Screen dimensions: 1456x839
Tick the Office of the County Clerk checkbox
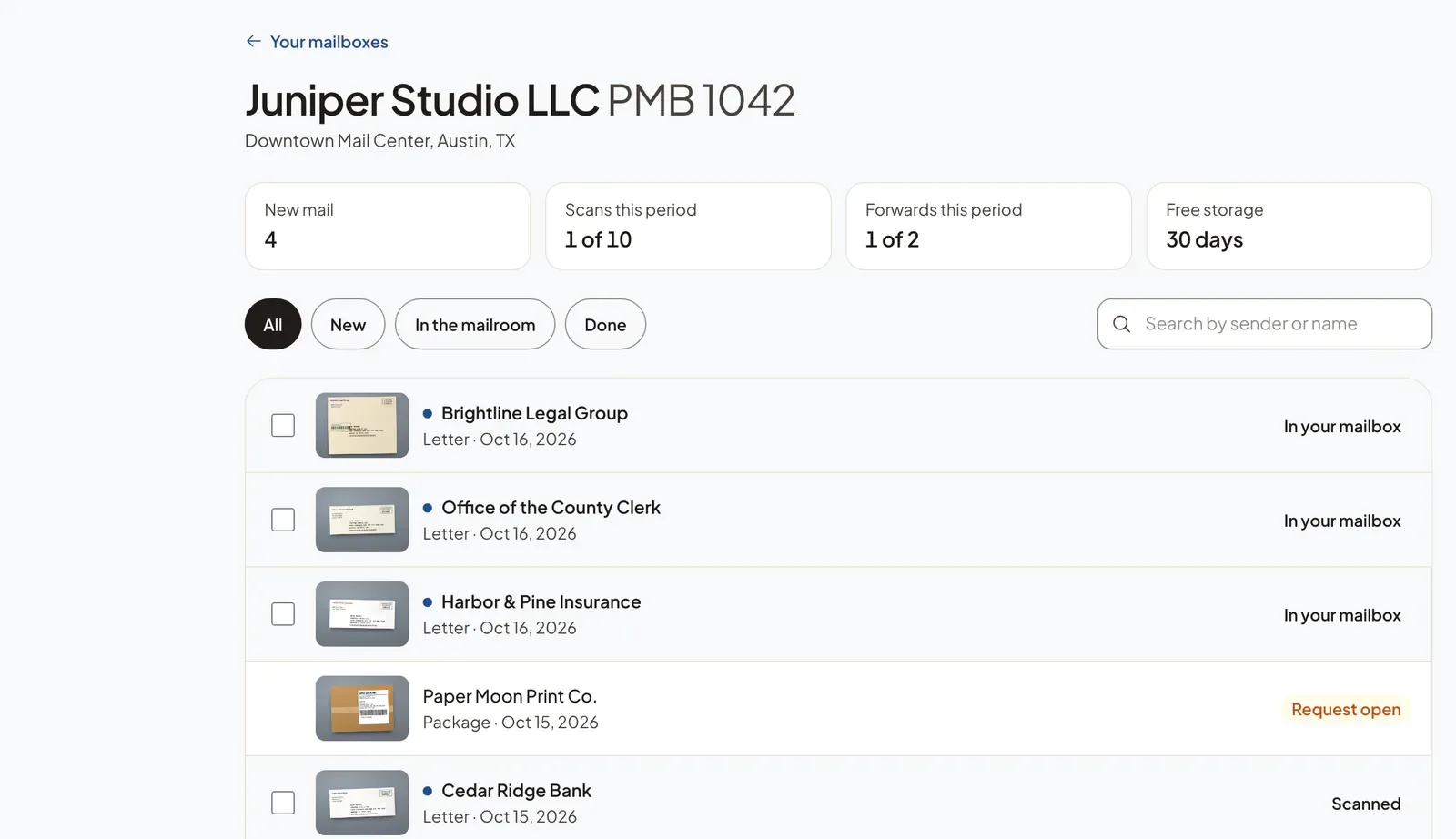click(x=283, y=520)
